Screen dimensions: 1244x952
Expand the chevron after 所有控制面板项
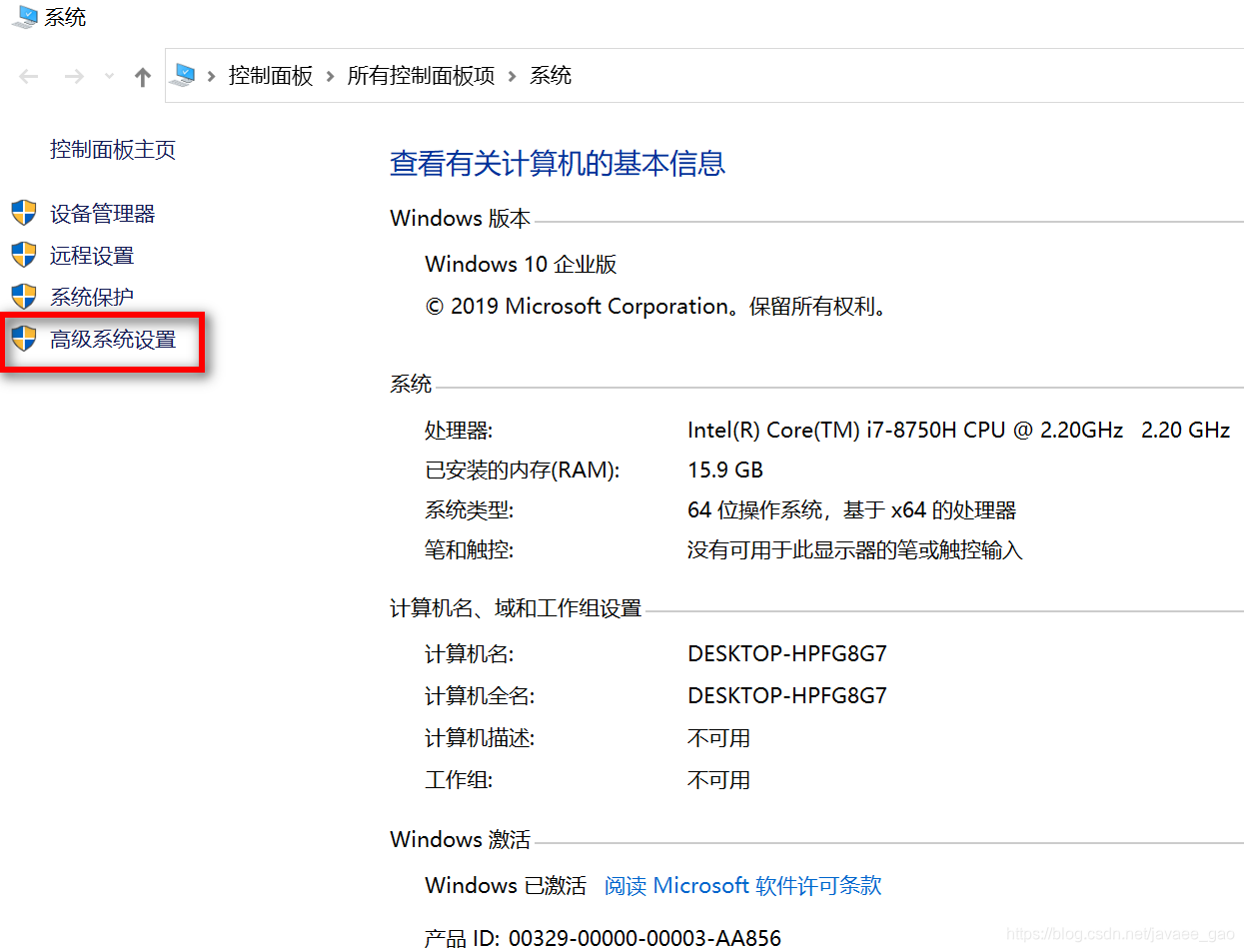tap(512, 76)
